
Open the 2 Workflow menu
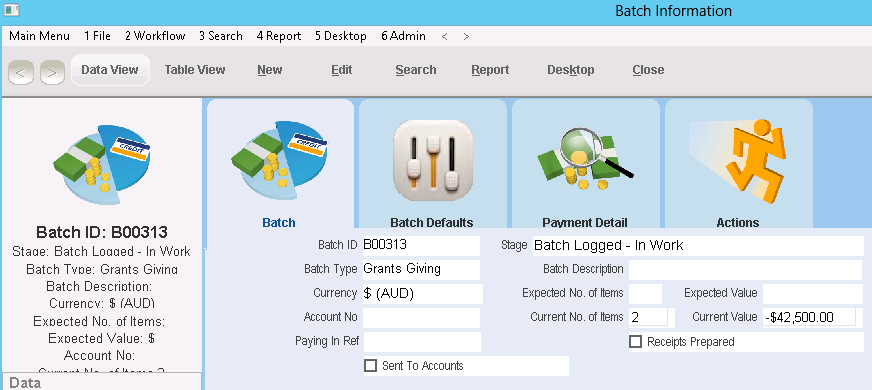(x=155, y=36)
